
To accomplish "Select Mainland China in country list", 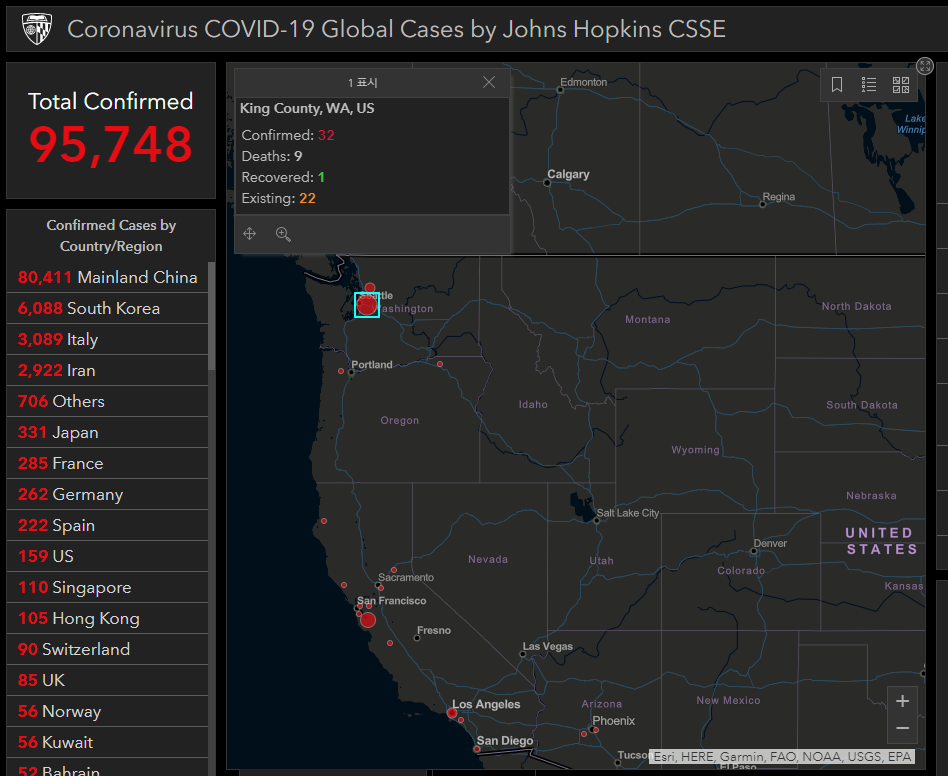I will 108,277.
